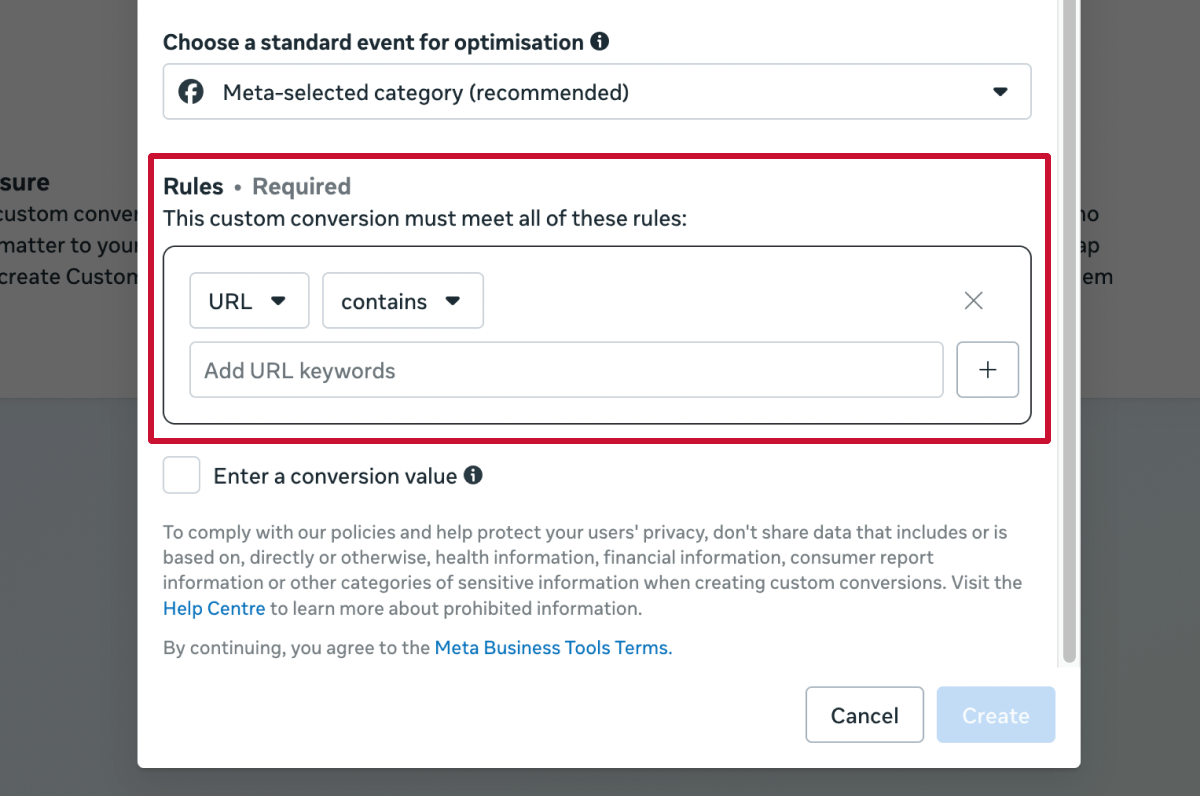Add keyword using the plus icon
The image size is (1200, 796).
tap(988, 370)
